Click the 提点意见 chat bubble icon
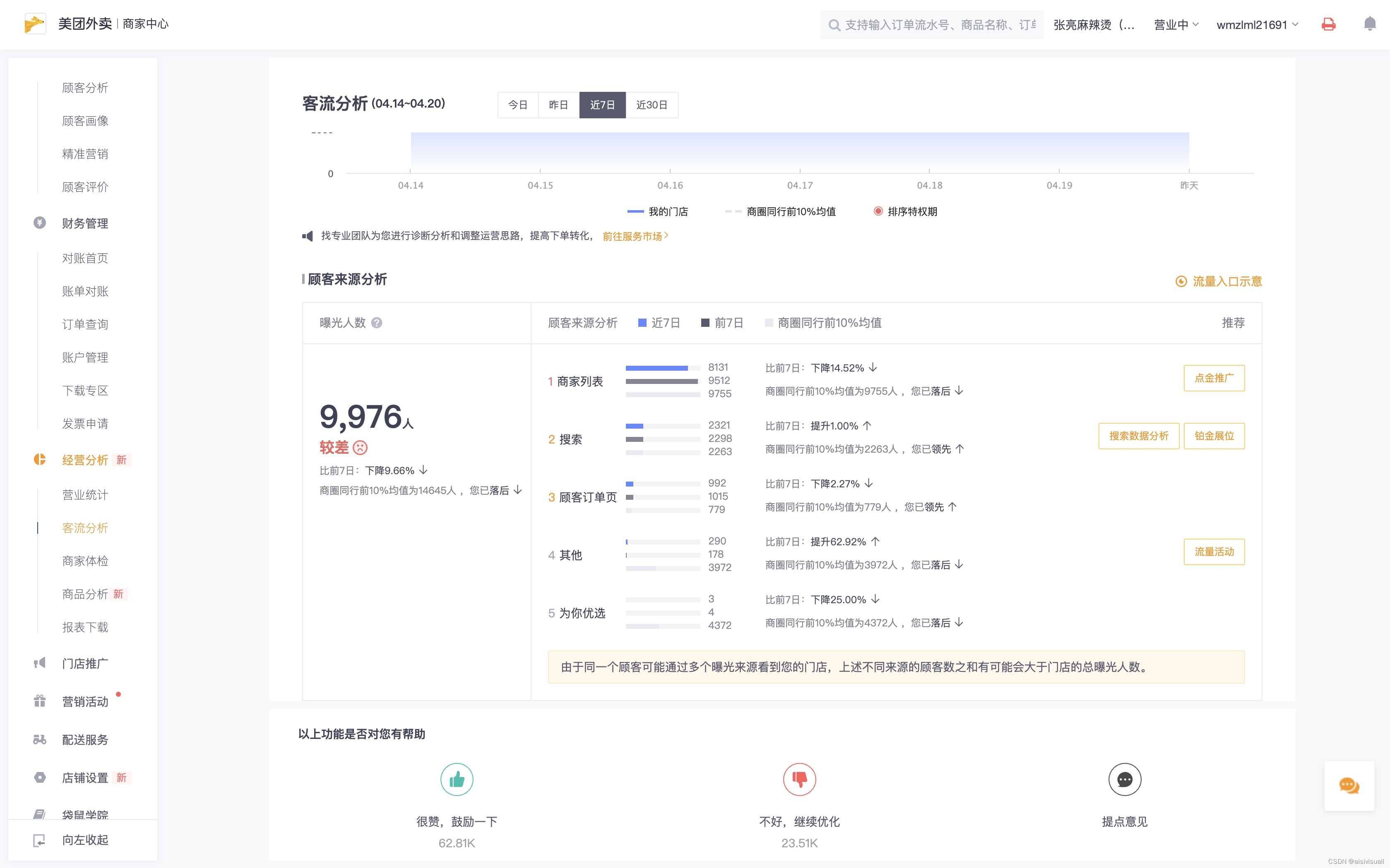Viewport: 1390px width, 868px height. (x=1125, y=779)
